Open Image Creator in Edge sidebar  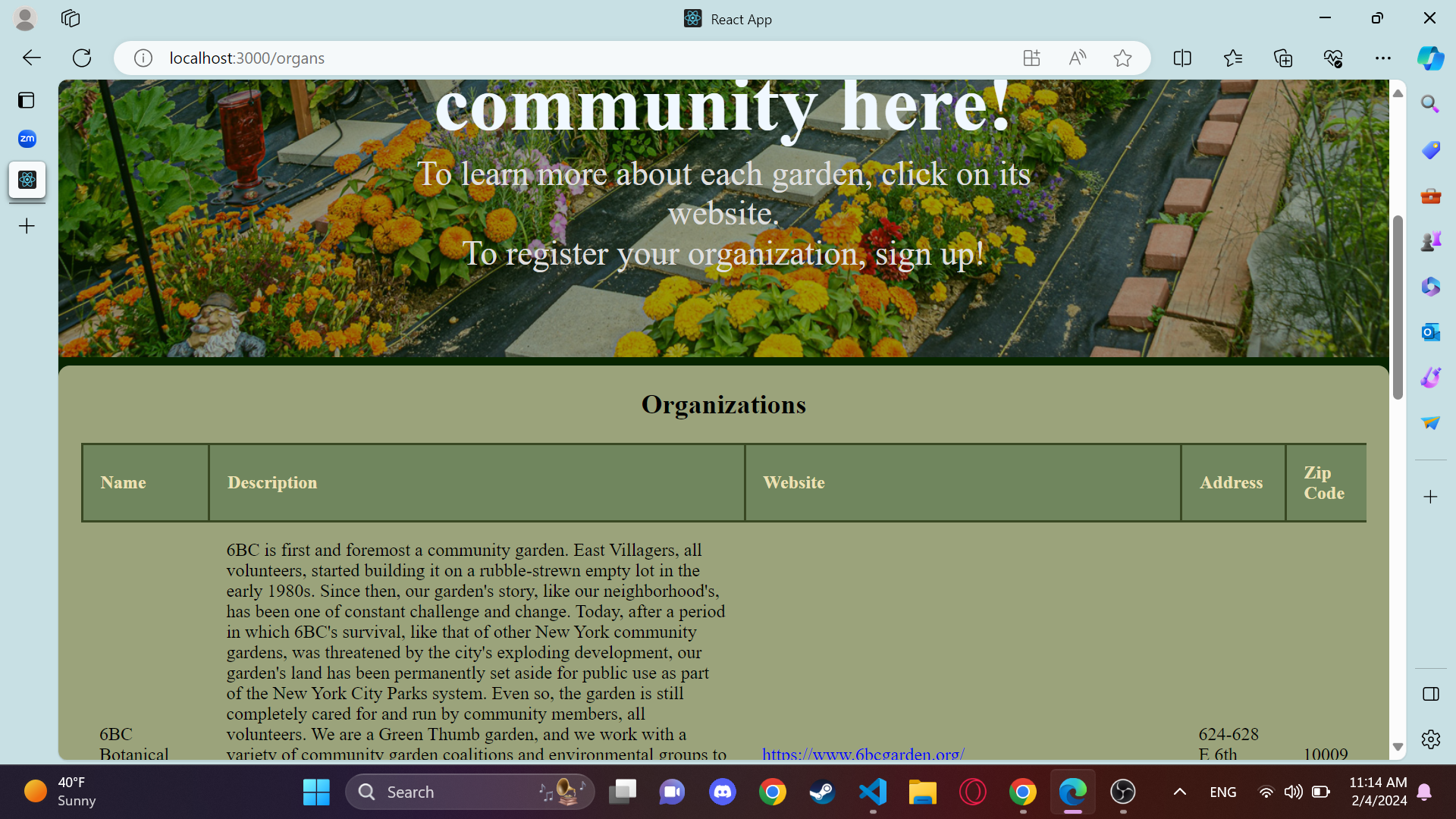[1430, 377]
